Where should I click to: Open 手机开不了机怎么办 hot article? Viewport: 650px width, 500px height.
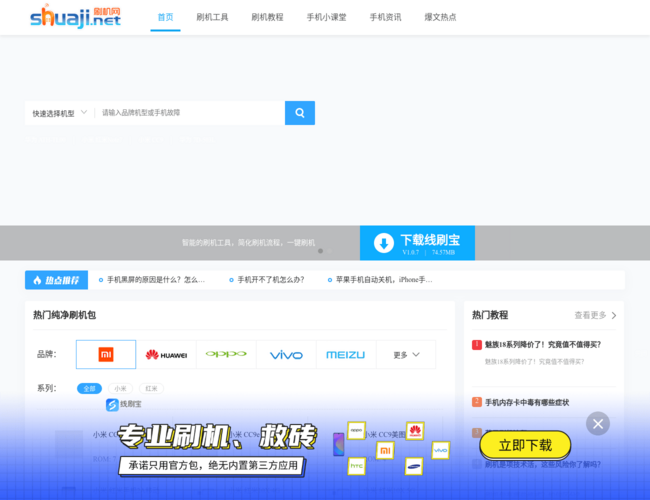click(271, 280)
